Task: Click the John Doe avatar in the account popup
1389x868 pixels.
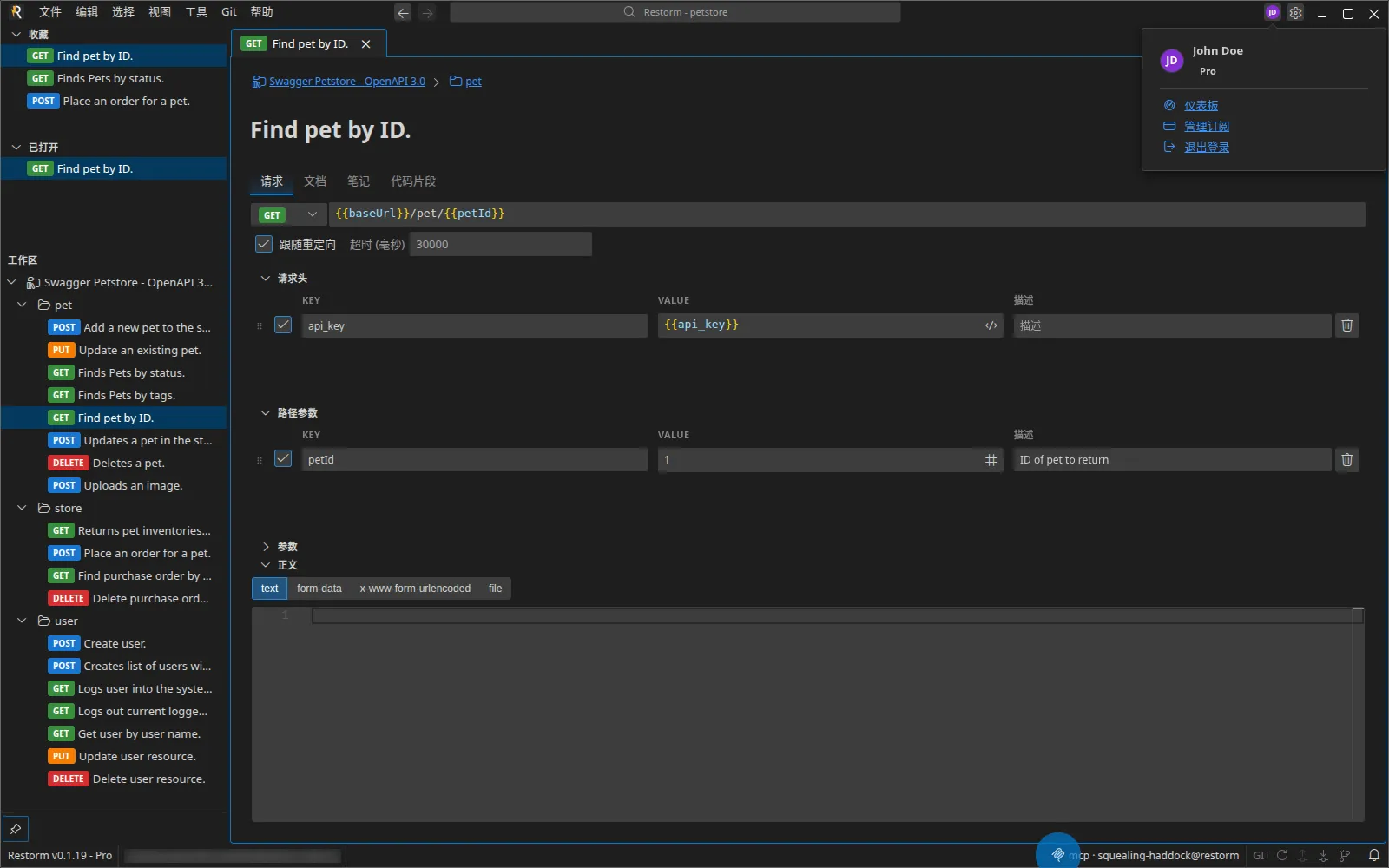Action: click(1171, 61)
